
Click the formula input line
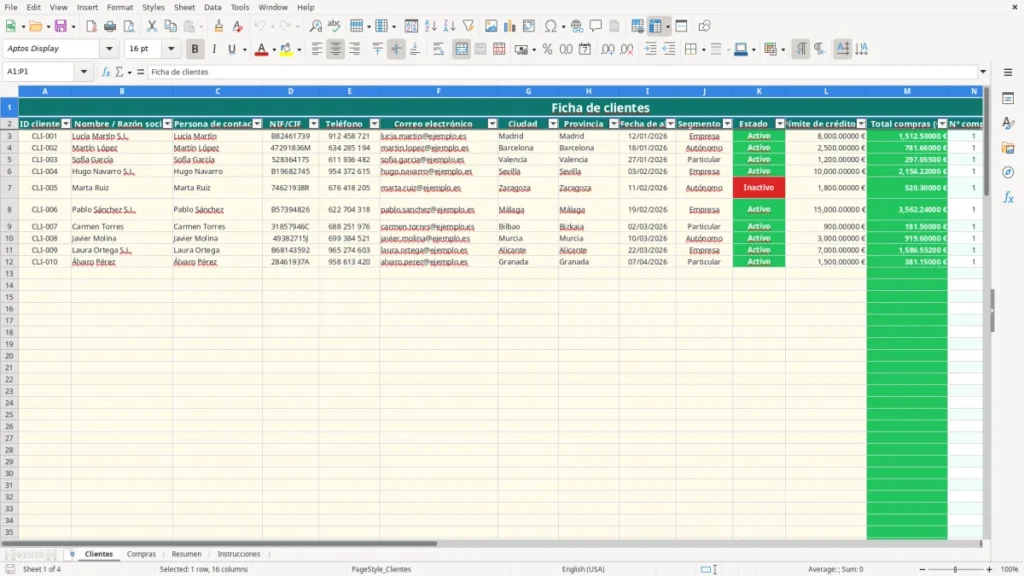click(x=562, y=72)
